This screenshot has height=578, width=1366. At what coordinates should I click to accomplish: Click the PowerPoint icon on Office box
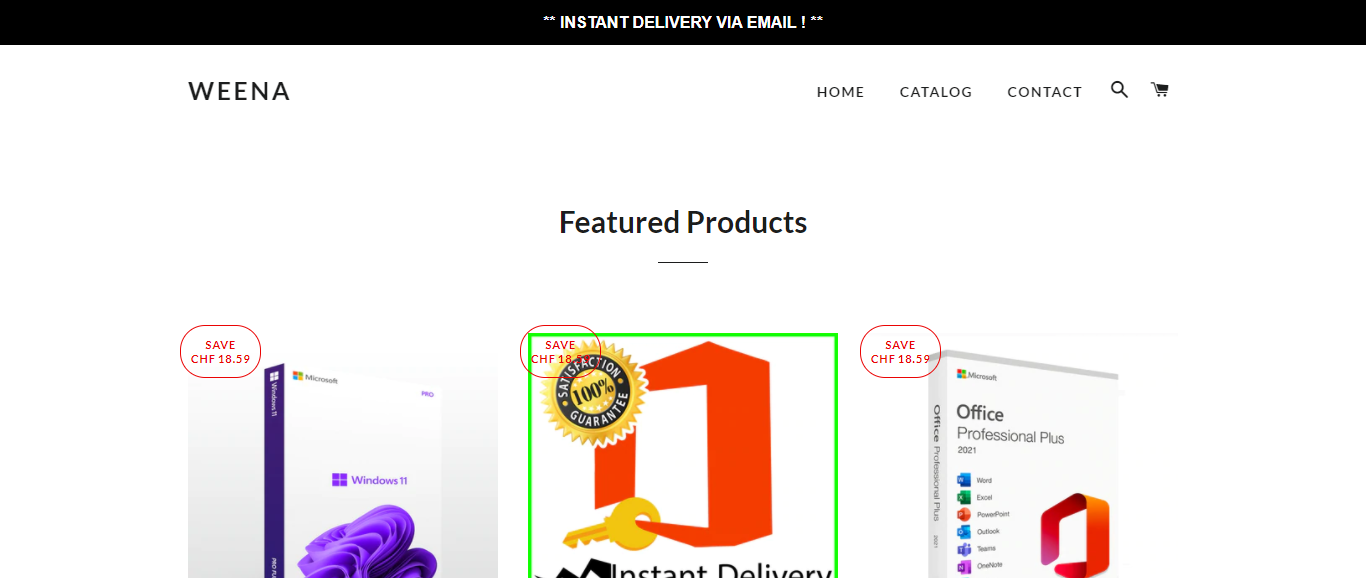click(x=964, y=514)
